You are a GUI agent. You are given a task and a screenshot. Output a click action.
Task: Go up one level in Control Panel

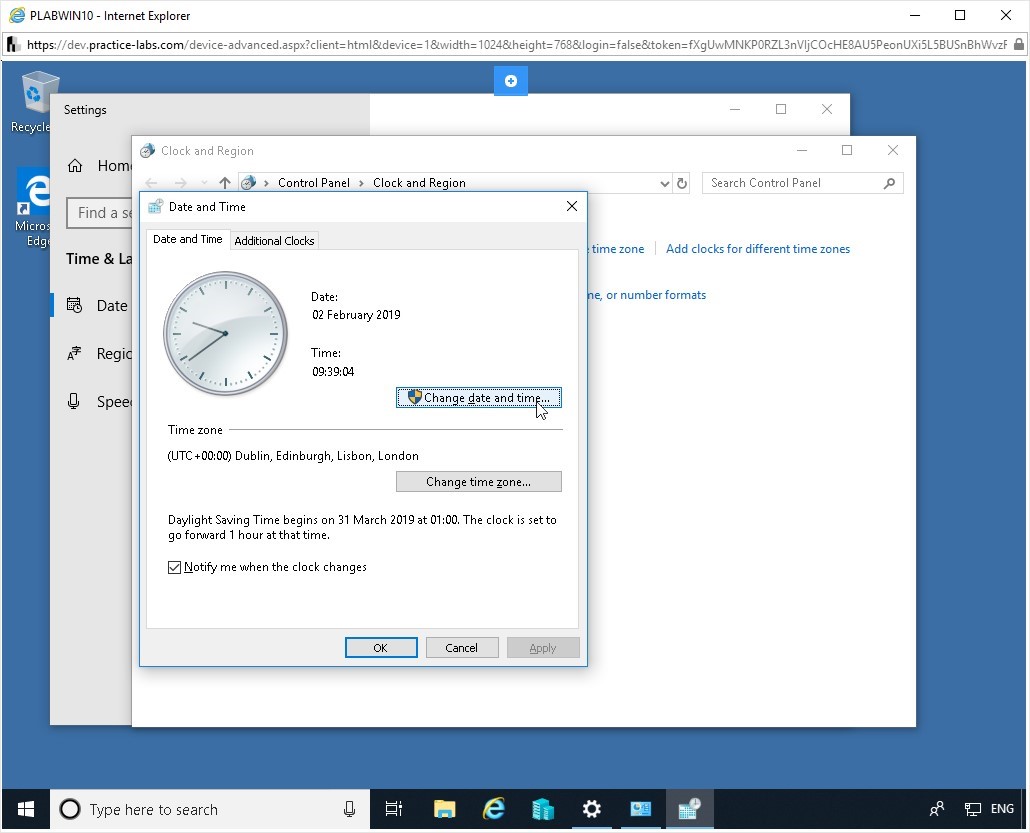point(225,183)
